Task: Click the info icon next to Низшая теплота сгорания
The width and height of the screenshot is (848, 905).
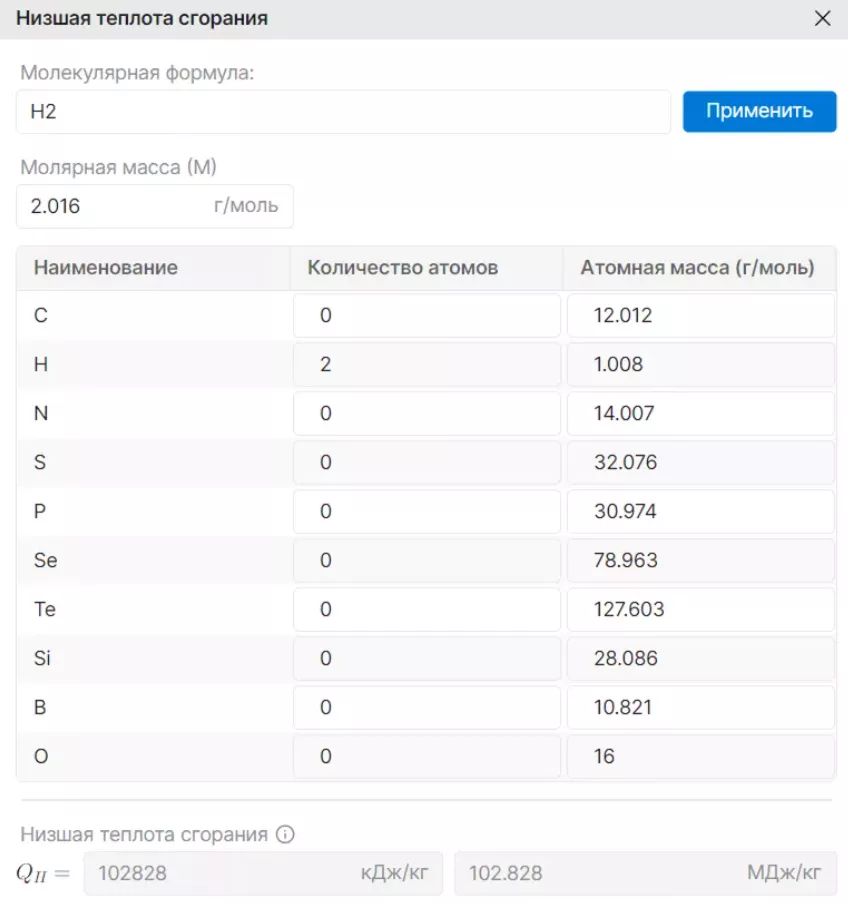Action: pos(285,834)
